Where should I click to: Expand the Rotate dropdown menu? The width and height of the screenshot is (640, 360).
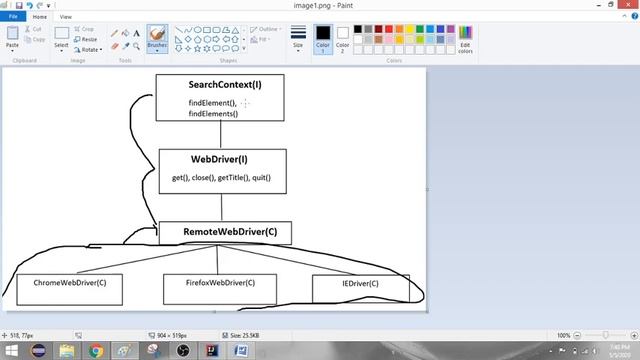tap(101, 50)
